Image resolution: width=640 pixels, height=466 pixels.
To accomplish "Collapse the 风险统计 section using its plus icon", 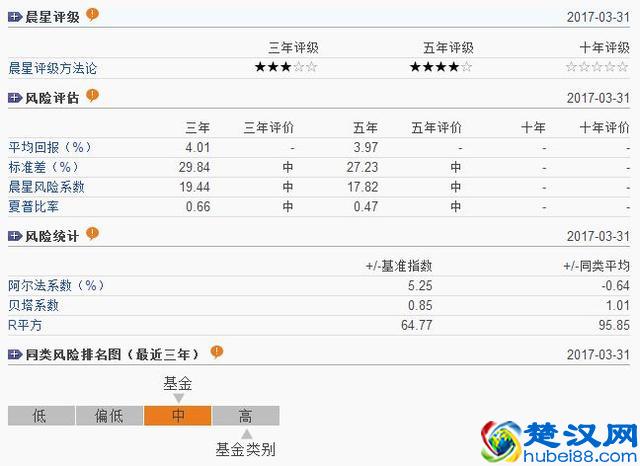I will [x=15, y=236].
